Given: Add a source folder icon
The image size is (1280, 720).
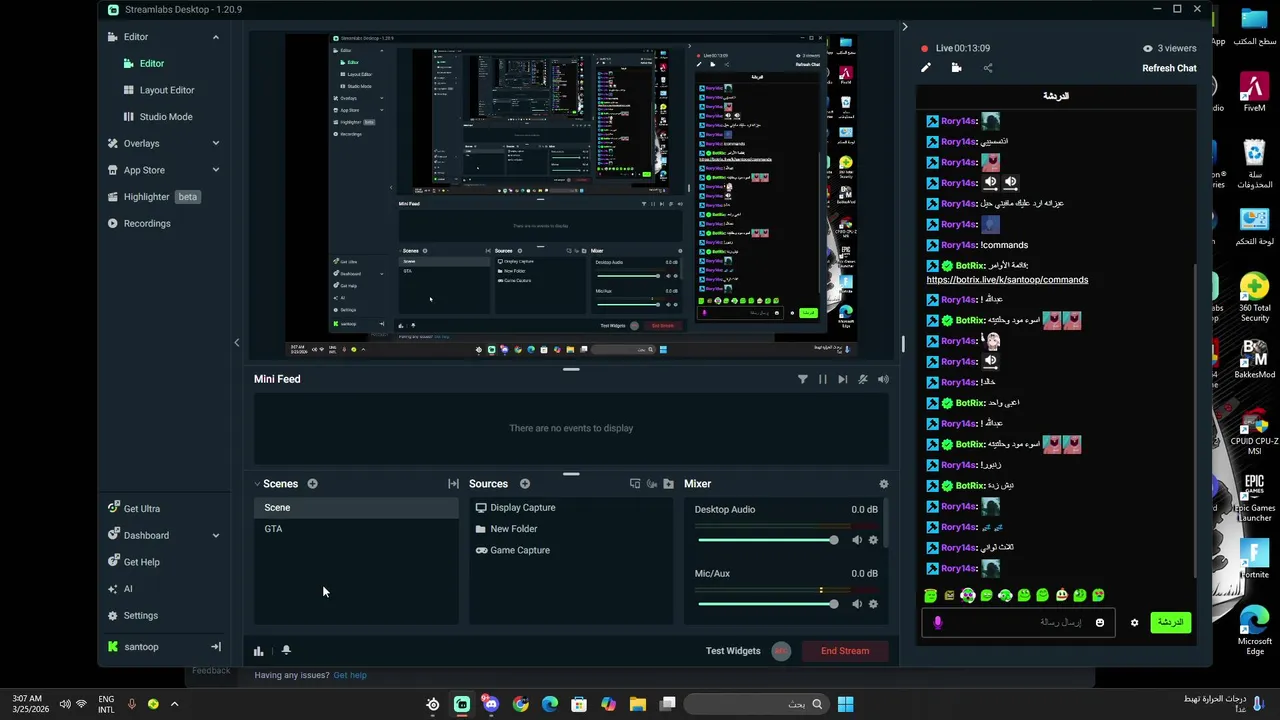Looking at the screenshot, I should pyautogui.click(x=668, y=484).
